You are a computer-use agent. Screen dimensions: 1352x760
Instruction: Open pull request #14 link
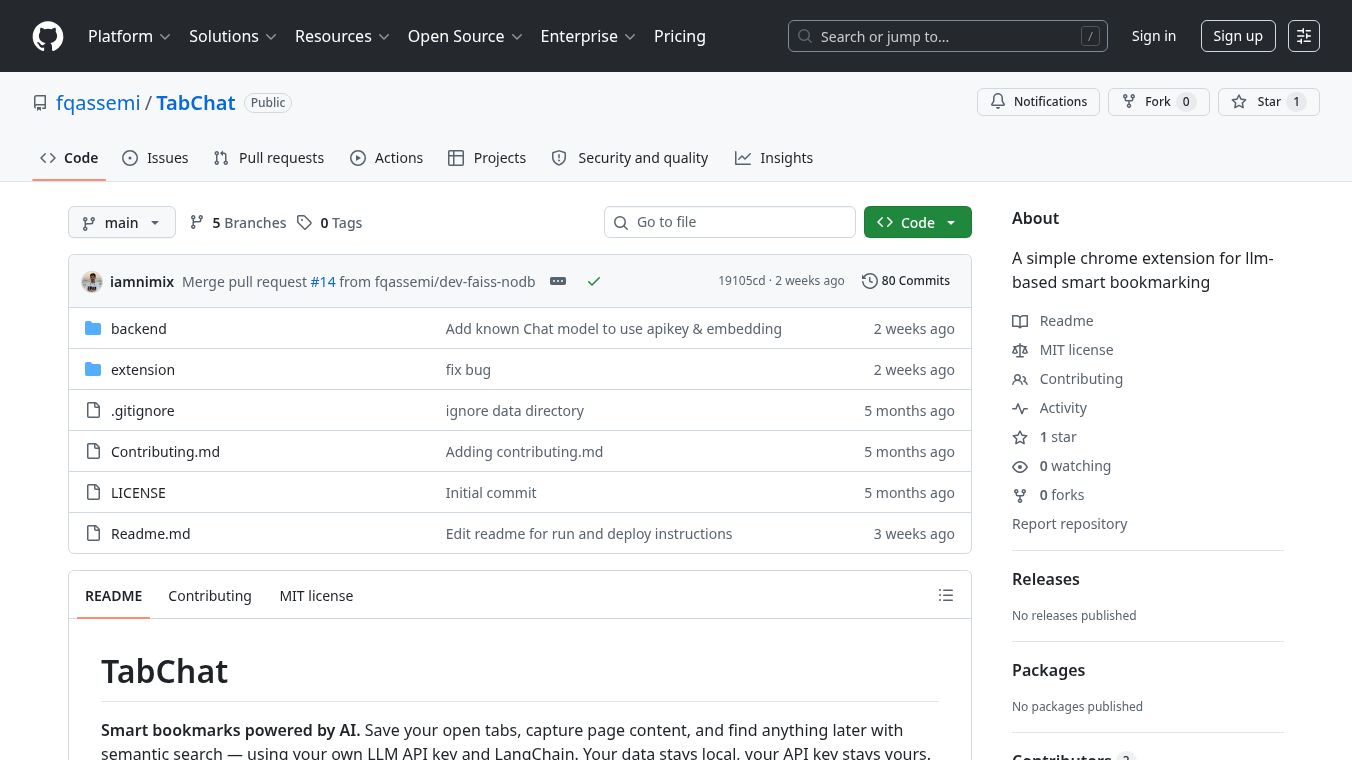click(322, 282)
